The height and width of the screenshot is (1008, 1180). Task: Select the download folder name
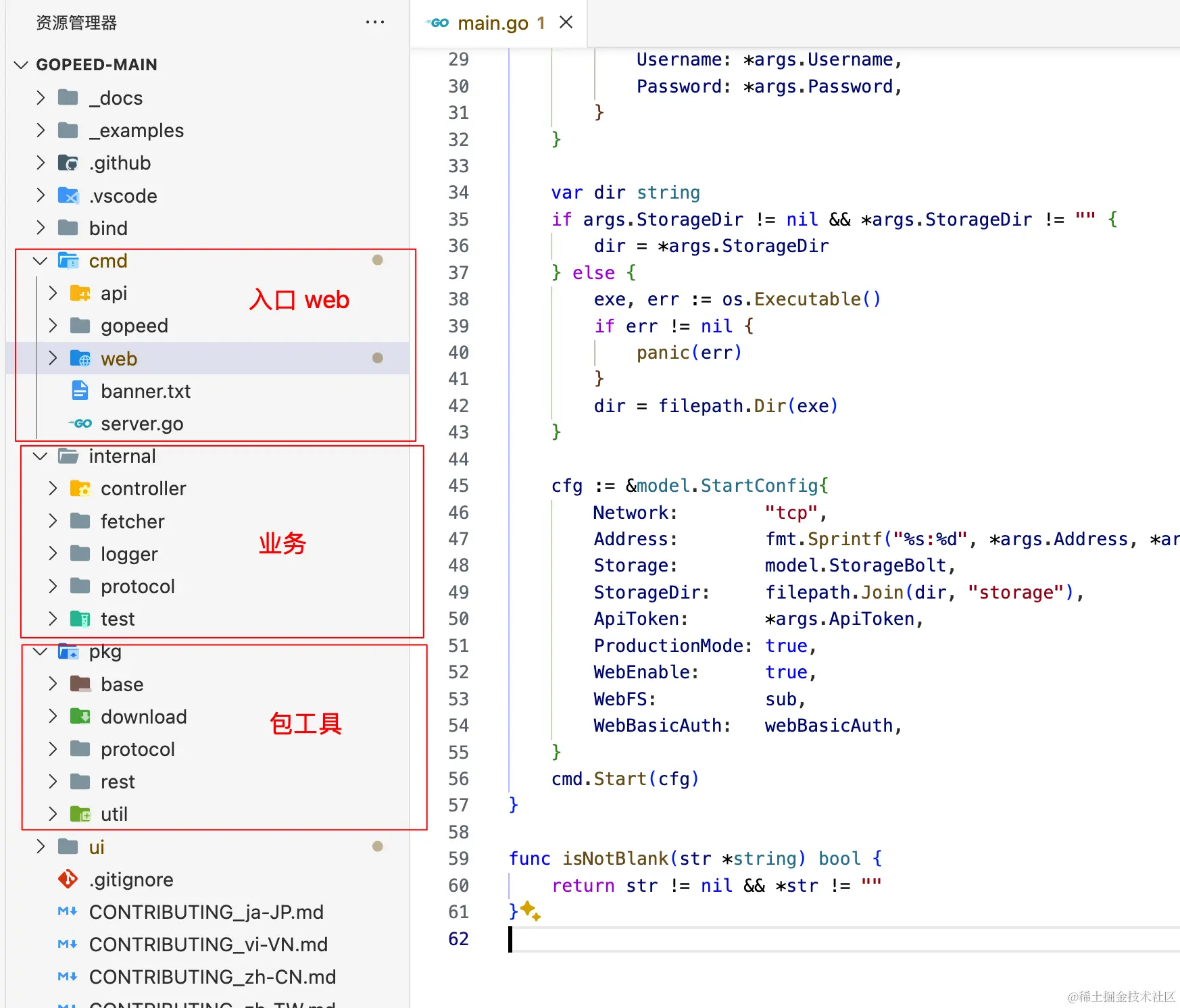tap(144, 717)
